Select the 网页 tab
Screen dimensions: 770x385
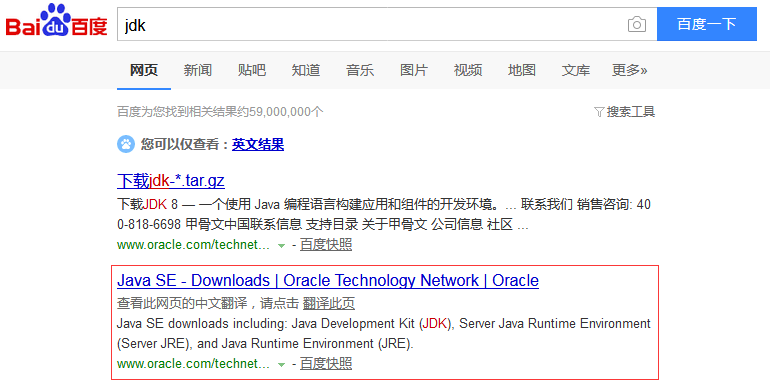point(144,70)
